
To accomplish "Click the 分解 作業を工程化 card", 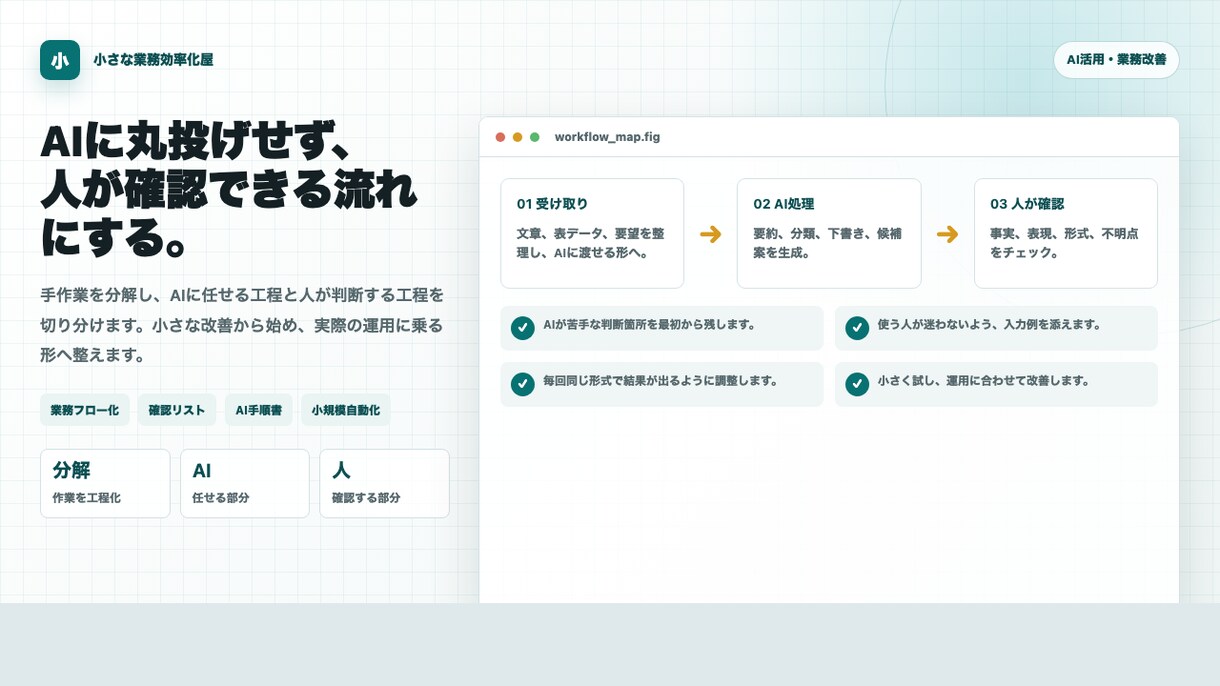I will coord(105,483).
